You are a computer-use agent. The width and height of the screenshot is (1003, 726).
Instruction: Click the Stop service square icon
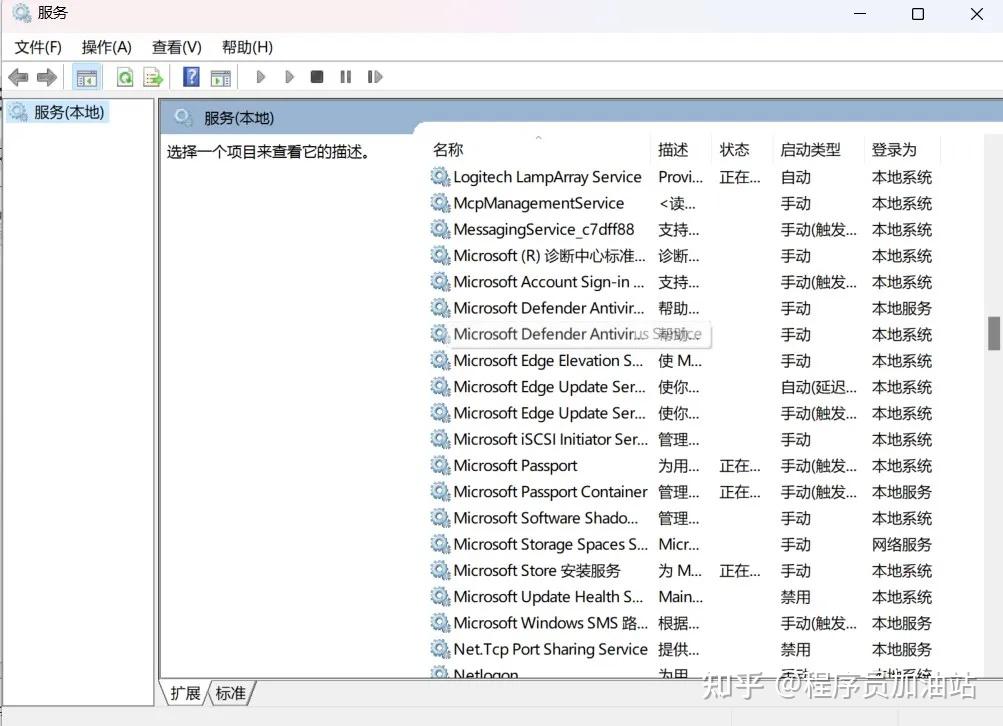(317, 77)
